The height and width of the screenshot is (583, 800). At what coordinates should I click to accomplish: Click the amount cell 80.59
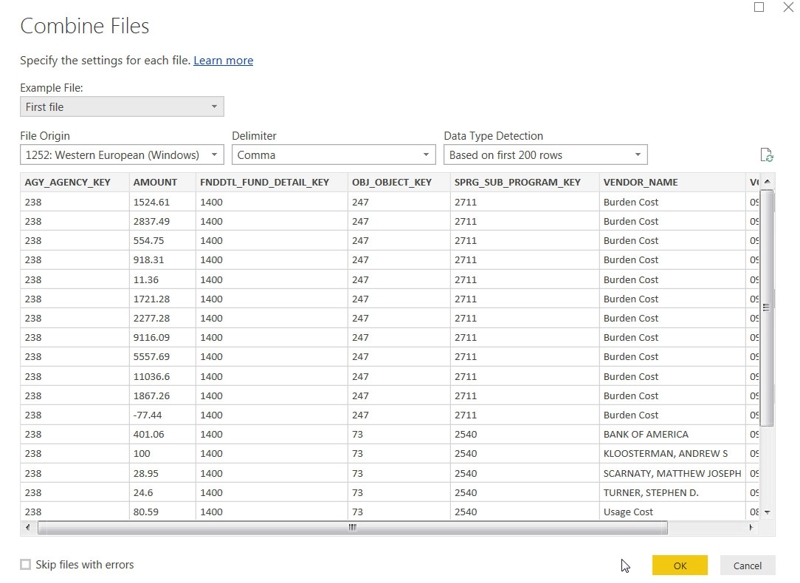162,512
